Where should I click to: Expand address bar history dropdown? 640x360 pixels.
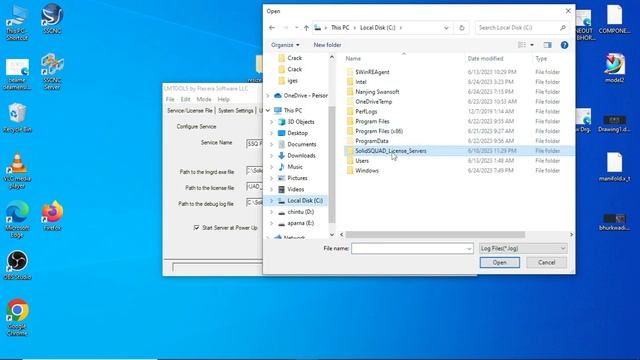coord(446,28)
